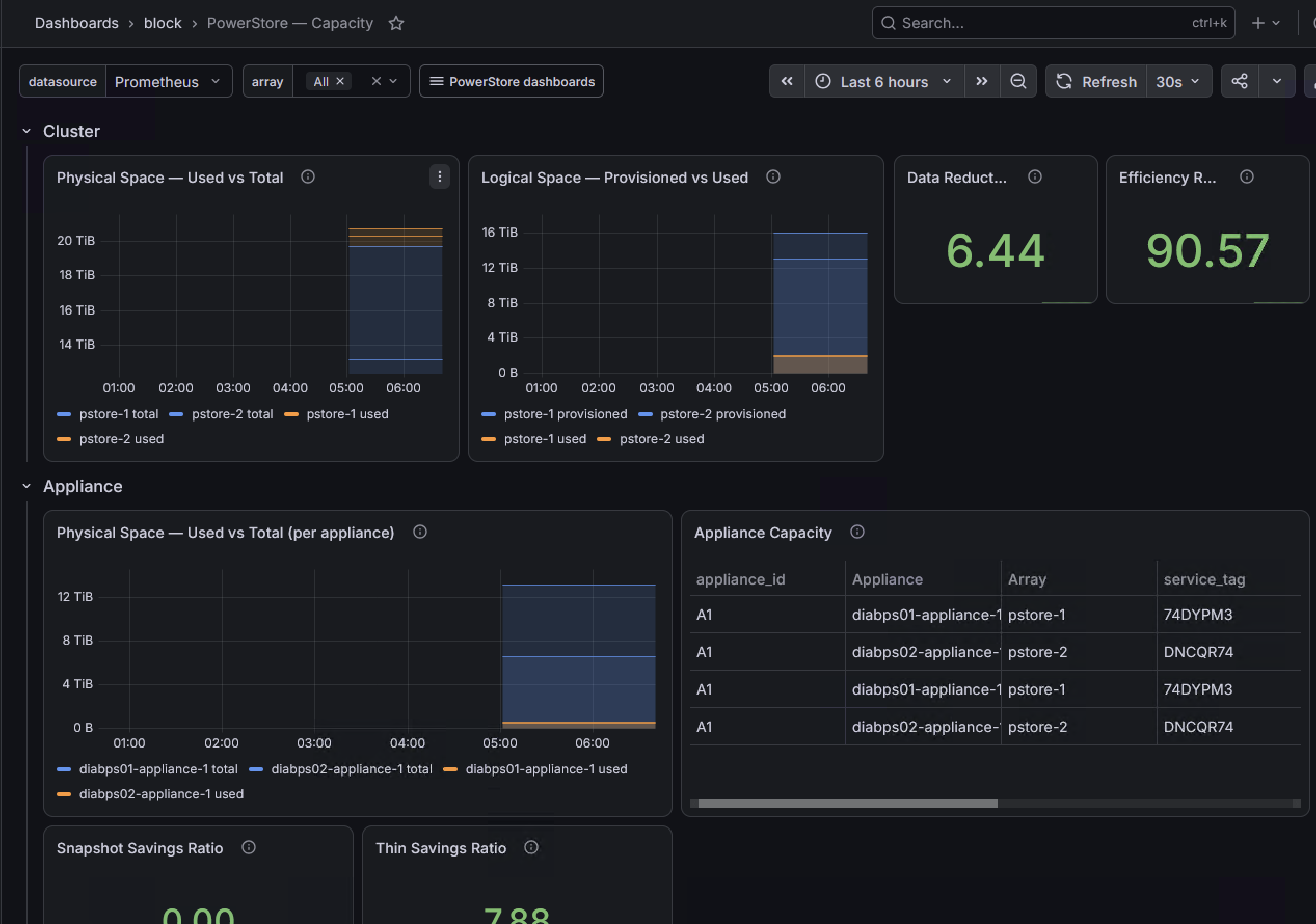Sort table by appliance_id column
The width and height of the screenshot is (1316, 924).
point(741,580)
